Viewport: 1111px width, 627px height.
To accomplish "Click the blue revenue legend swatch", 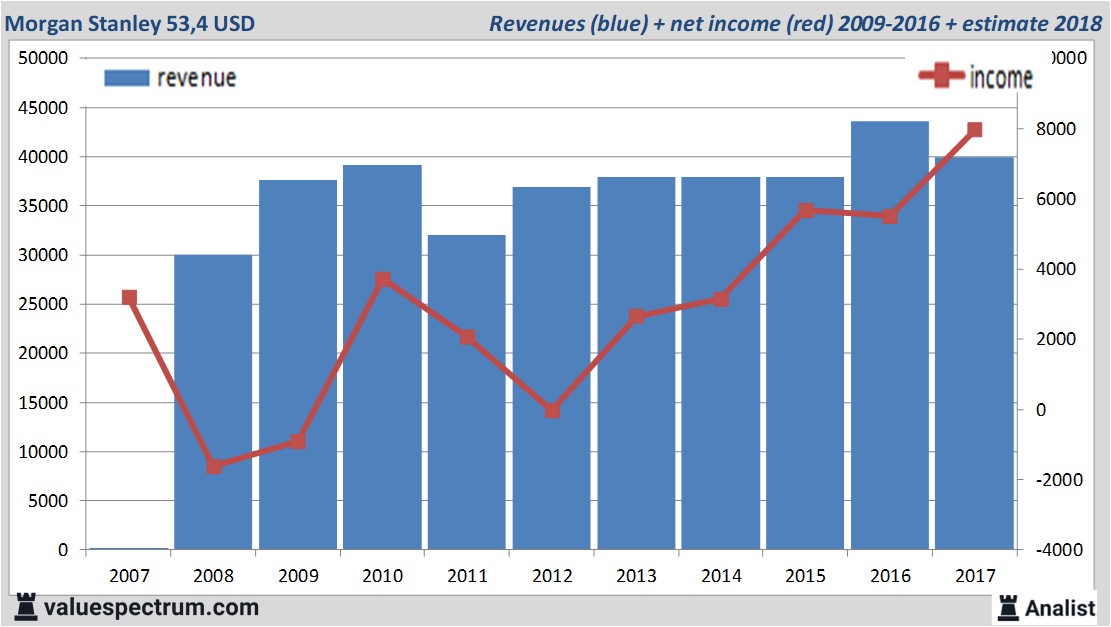I will coord(126,78).
